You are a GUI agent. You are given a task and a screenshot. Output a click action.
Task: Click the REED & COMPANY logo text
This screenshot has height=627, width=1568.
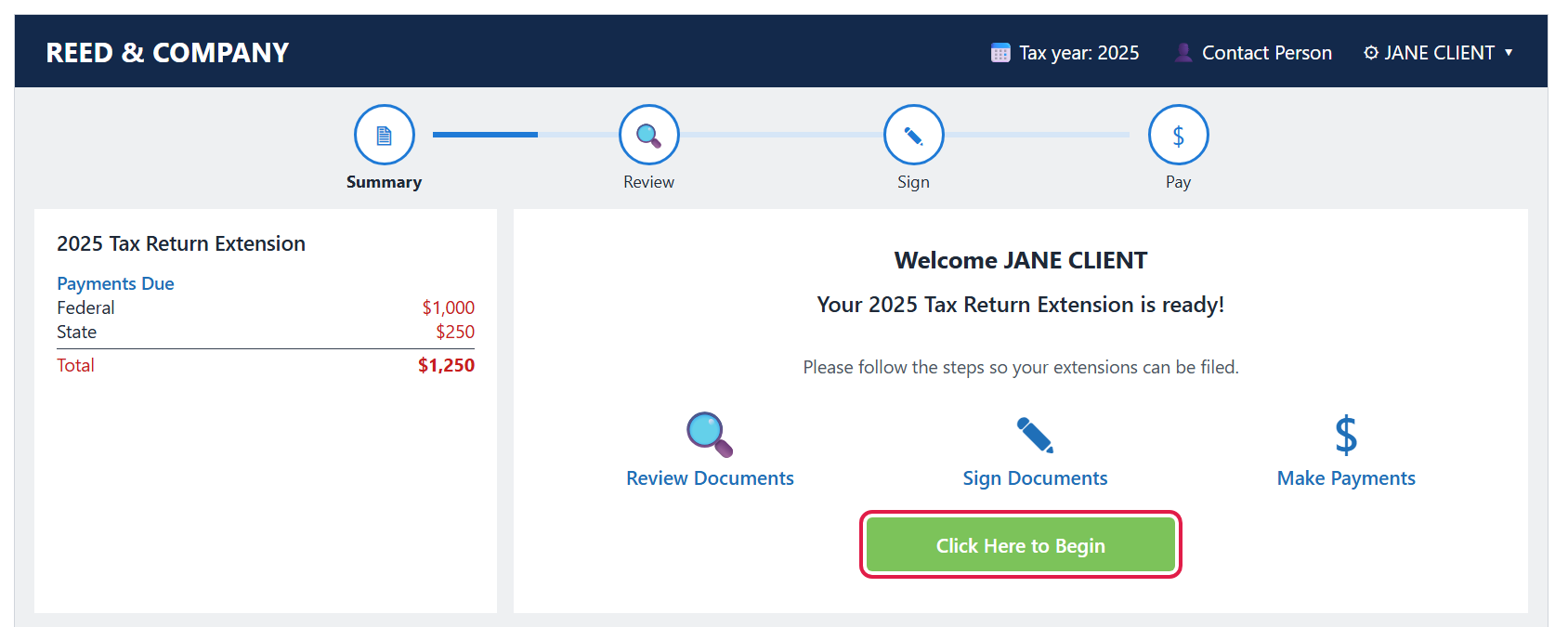click(x=167, y=53)
